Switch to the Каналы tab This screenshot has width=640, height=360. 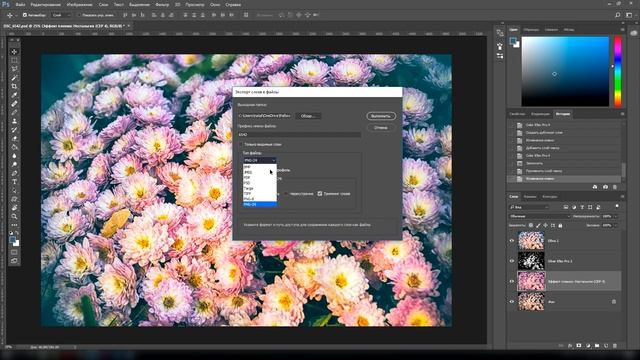coord(530,197)
